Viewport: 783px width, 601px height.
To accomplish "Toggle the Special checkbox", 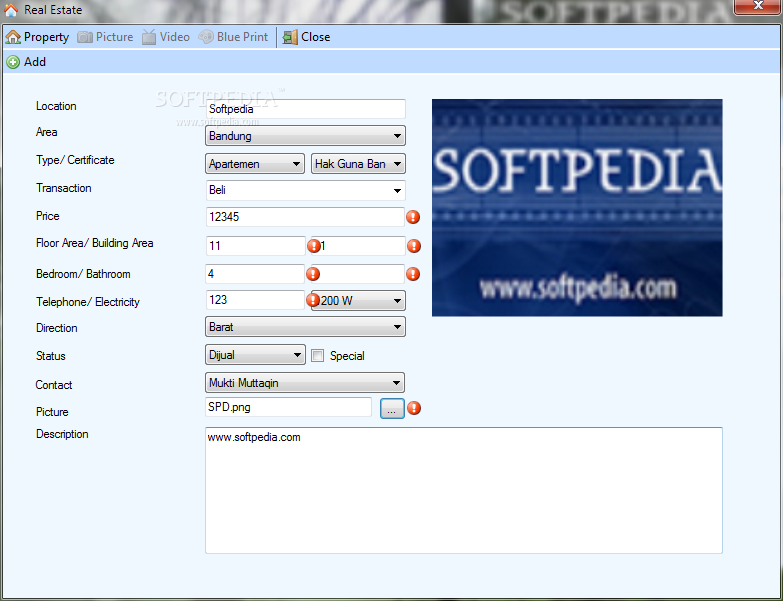I will click(x=318, y=355).
